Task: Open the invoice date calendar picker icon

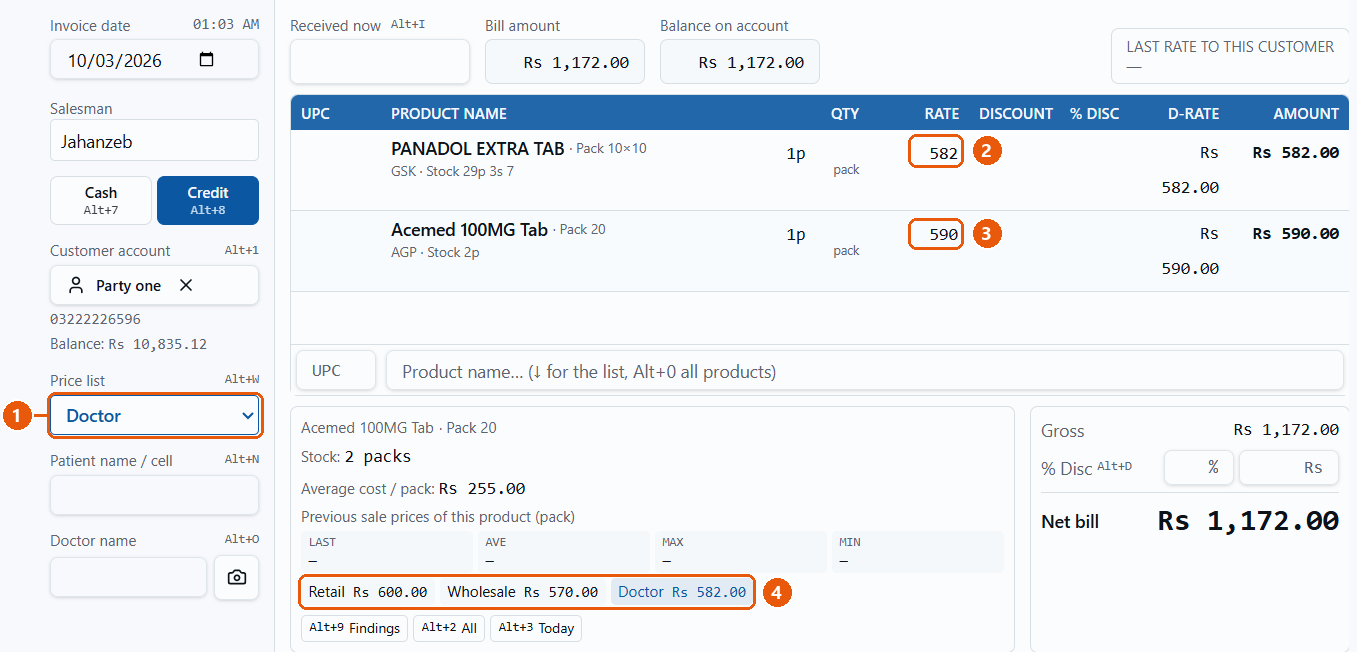Action: tap(207, 60)
